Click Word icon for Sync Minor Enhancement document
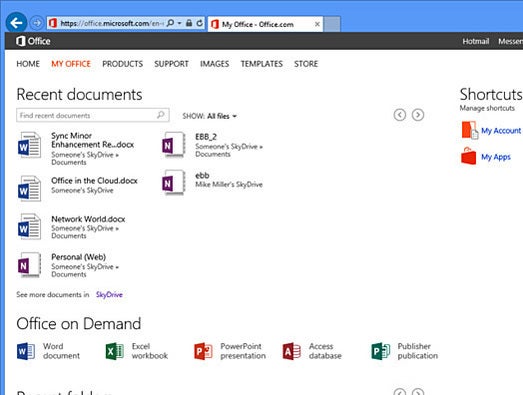 coord(29,145)
